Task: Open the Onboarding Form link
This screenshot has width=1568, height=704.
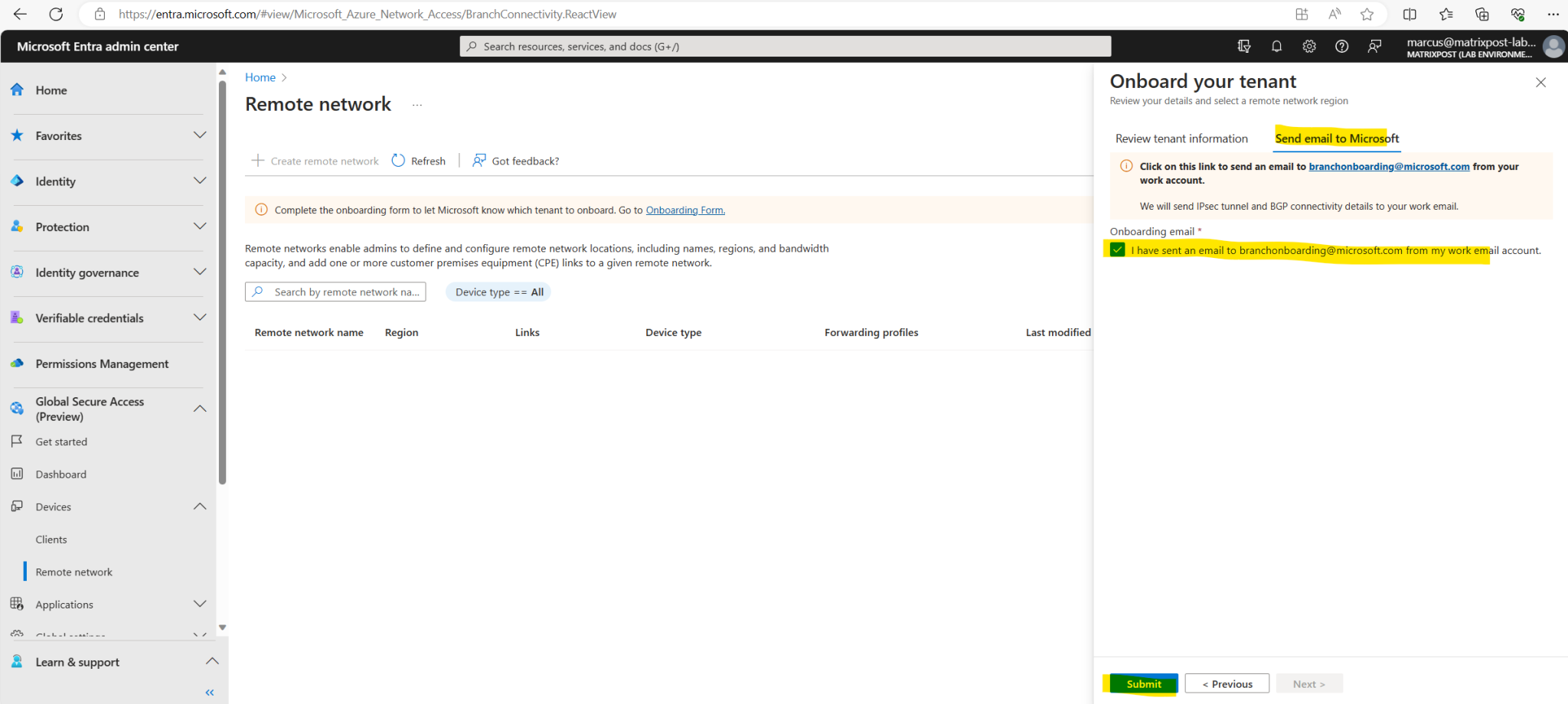Action: 684,210
